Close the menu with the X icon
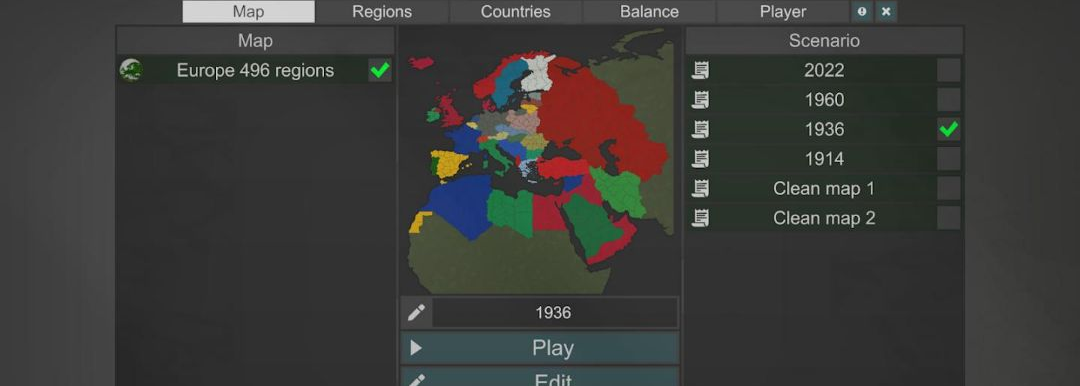This screenshot has width=1080, height=386. (886, 12)
